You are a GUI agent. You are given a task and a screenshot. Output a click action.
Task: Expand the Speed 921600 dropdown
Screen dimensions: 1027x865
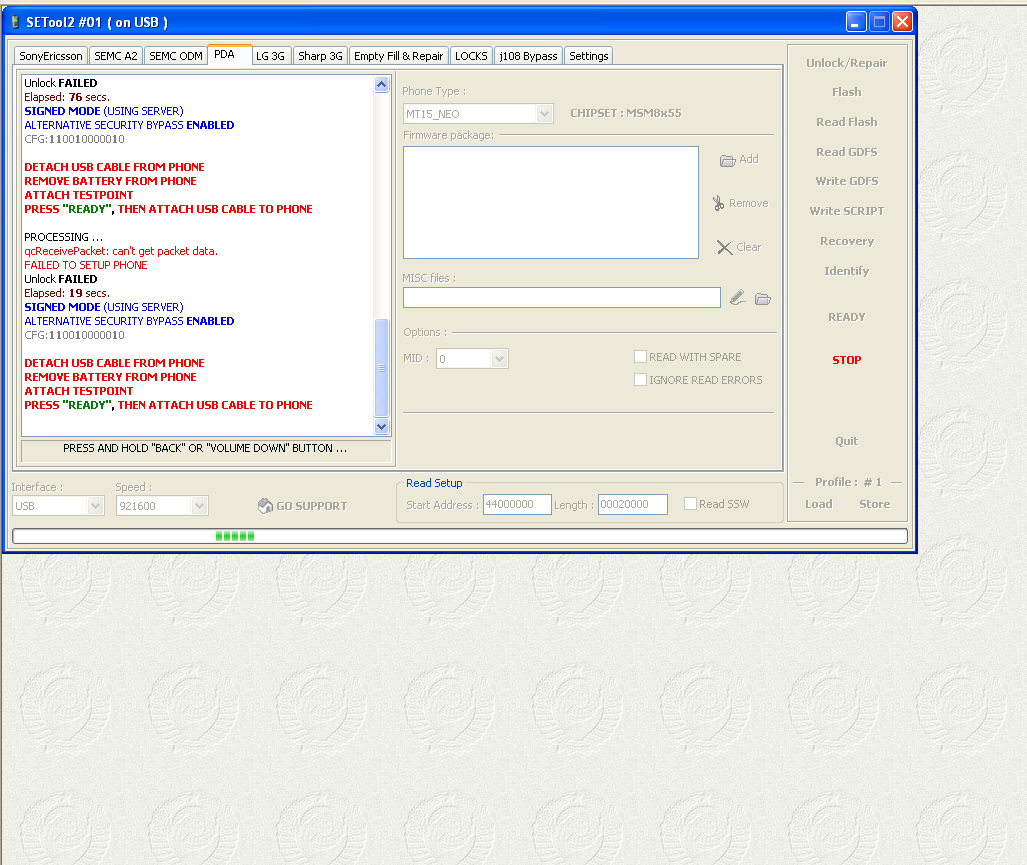199,506
